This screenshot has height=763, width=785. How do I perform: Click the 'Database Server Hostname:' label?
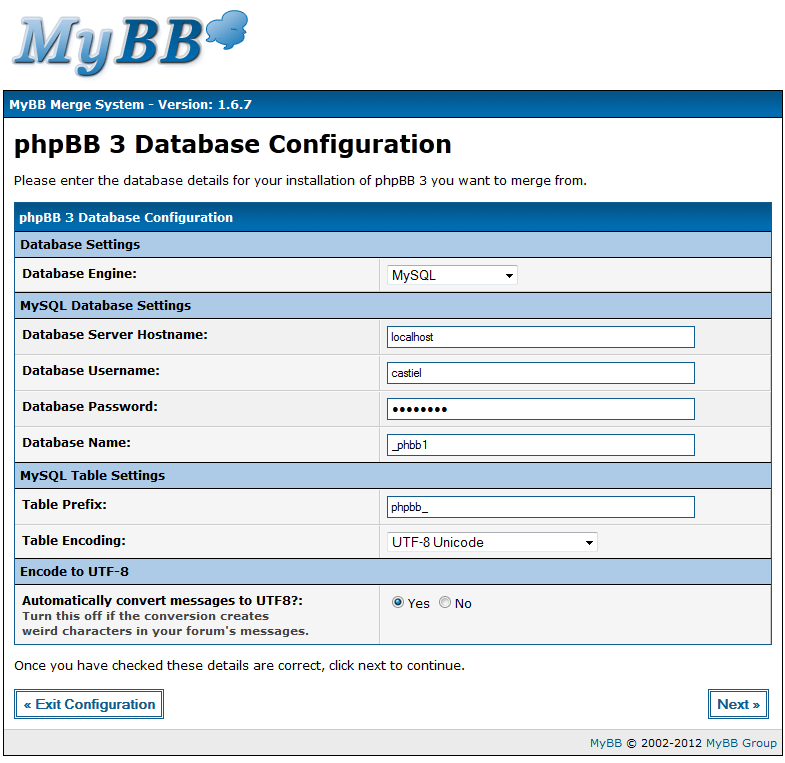tap(115, 334)
